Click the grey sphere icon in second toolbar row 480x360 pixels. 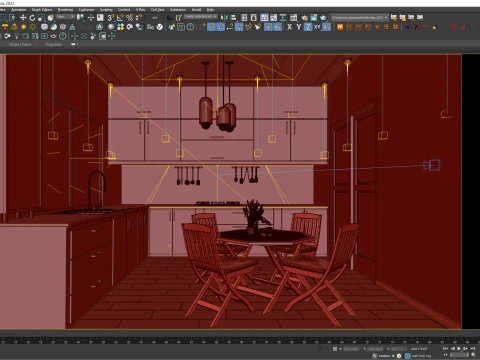[111, 27]
